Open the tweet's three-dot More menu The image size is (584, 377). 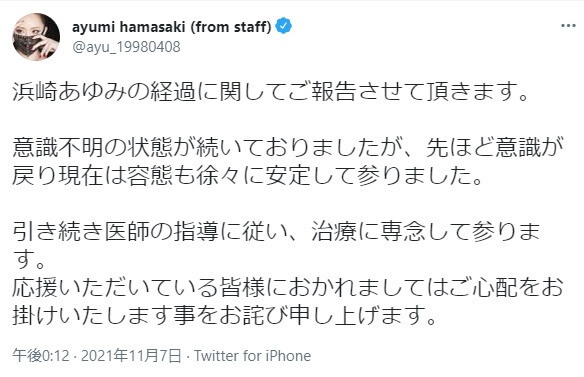pos(568,26)
